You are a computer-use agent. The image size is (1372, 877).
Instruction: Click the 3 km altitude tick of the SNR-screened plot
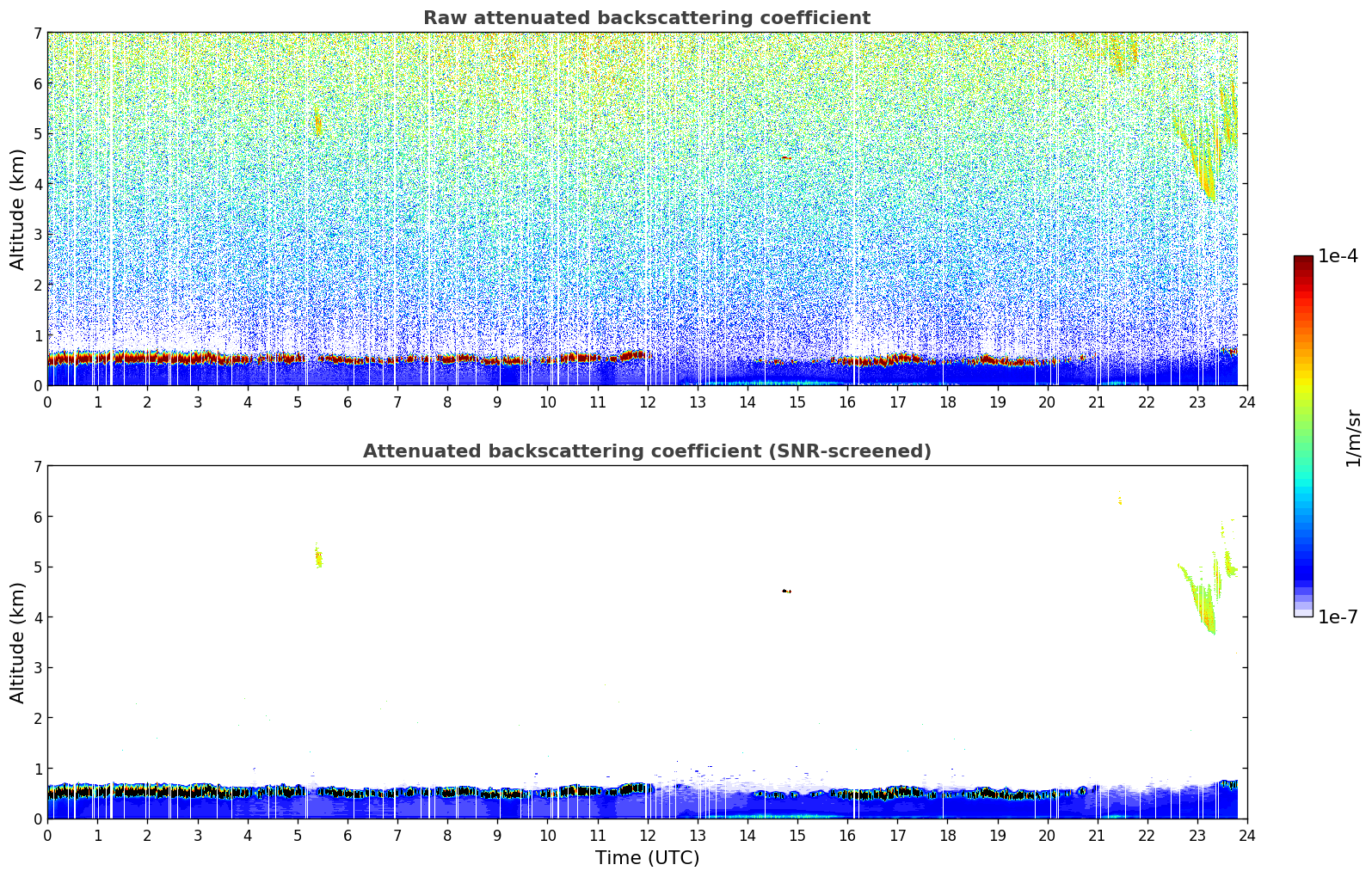pyautogui.click(x=37, y=667)
